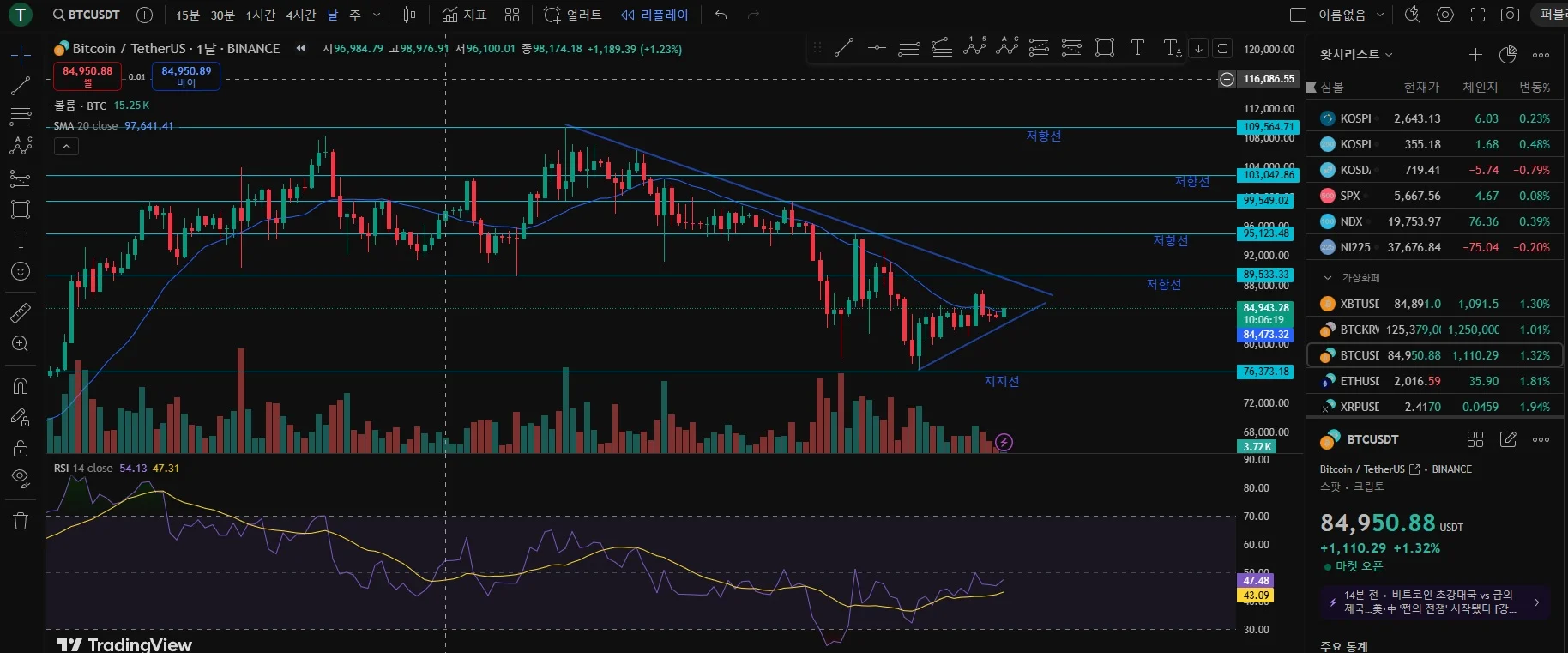
Task: Click the blue 바이 buy button
Action: (186, 76)
